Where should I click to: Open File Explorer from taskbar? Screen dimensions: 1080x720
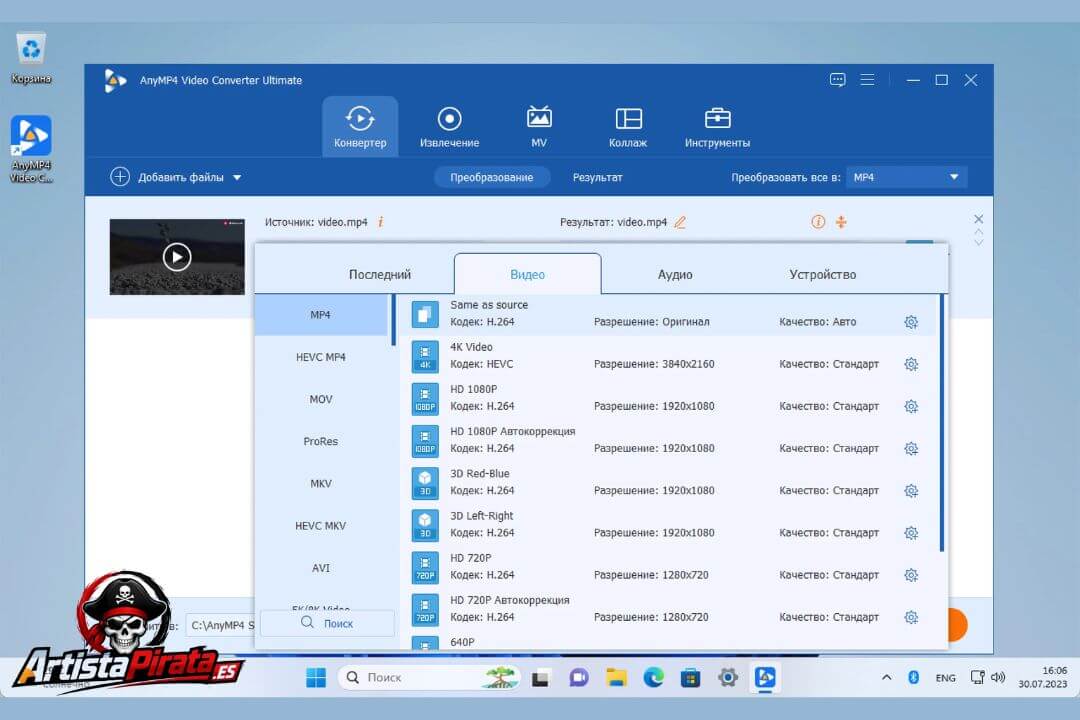pos(616,678)
